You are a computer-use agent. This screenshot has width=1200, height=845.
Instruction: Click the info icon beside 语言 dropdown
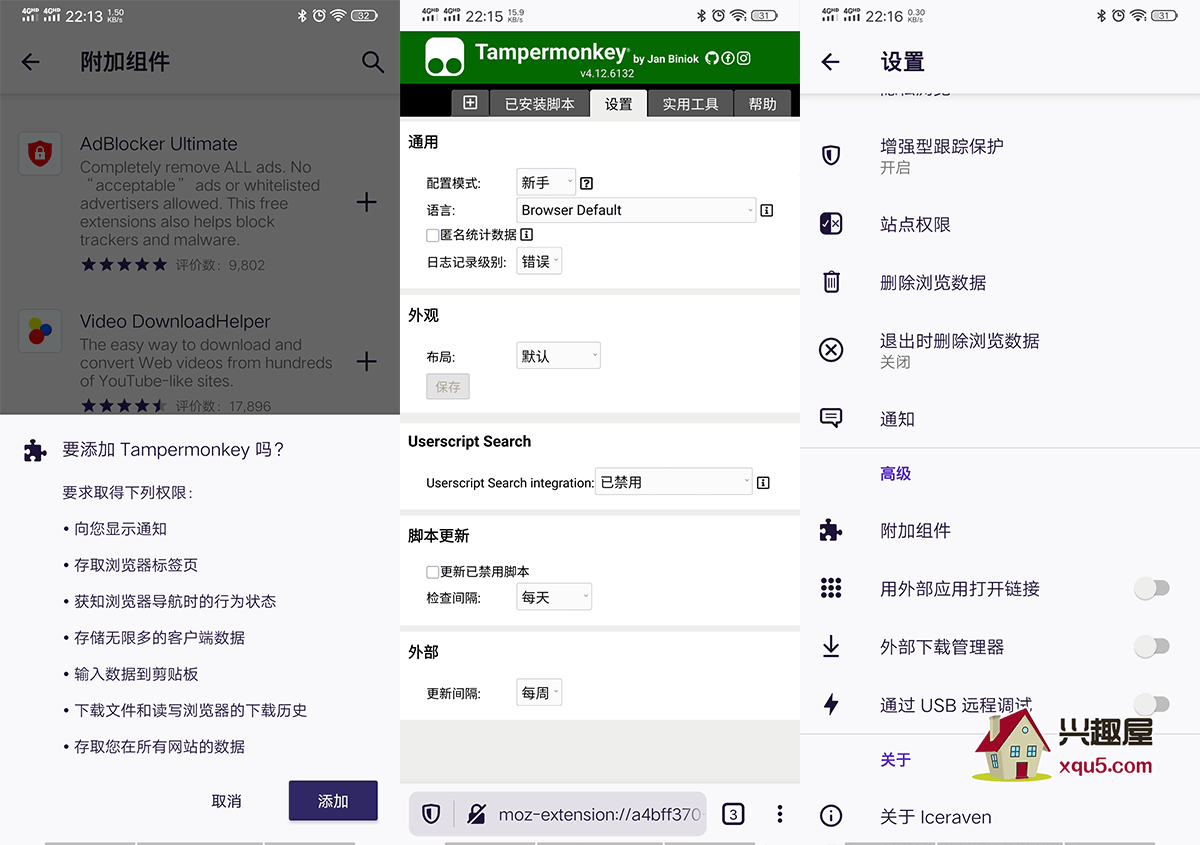click(x=767, y=210)
